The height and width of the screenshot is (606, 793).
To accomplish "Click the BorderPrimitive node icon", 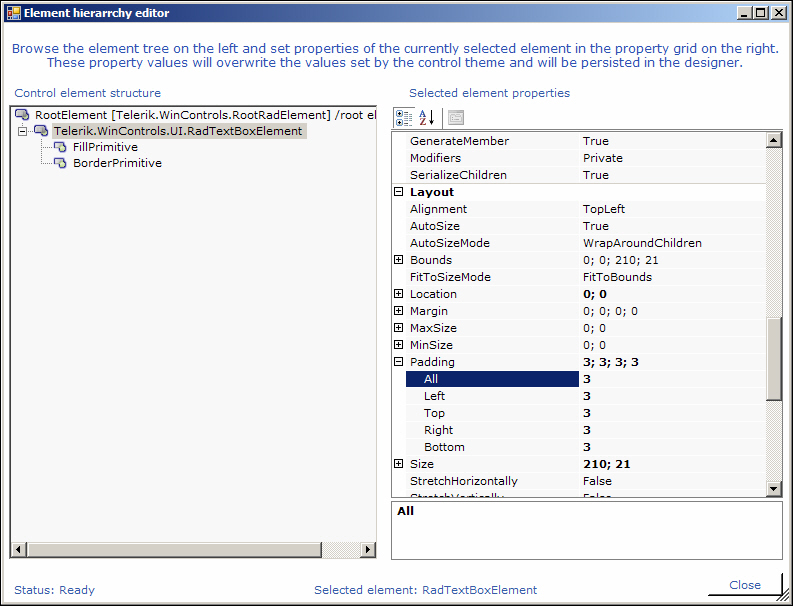I will point(60,163).
